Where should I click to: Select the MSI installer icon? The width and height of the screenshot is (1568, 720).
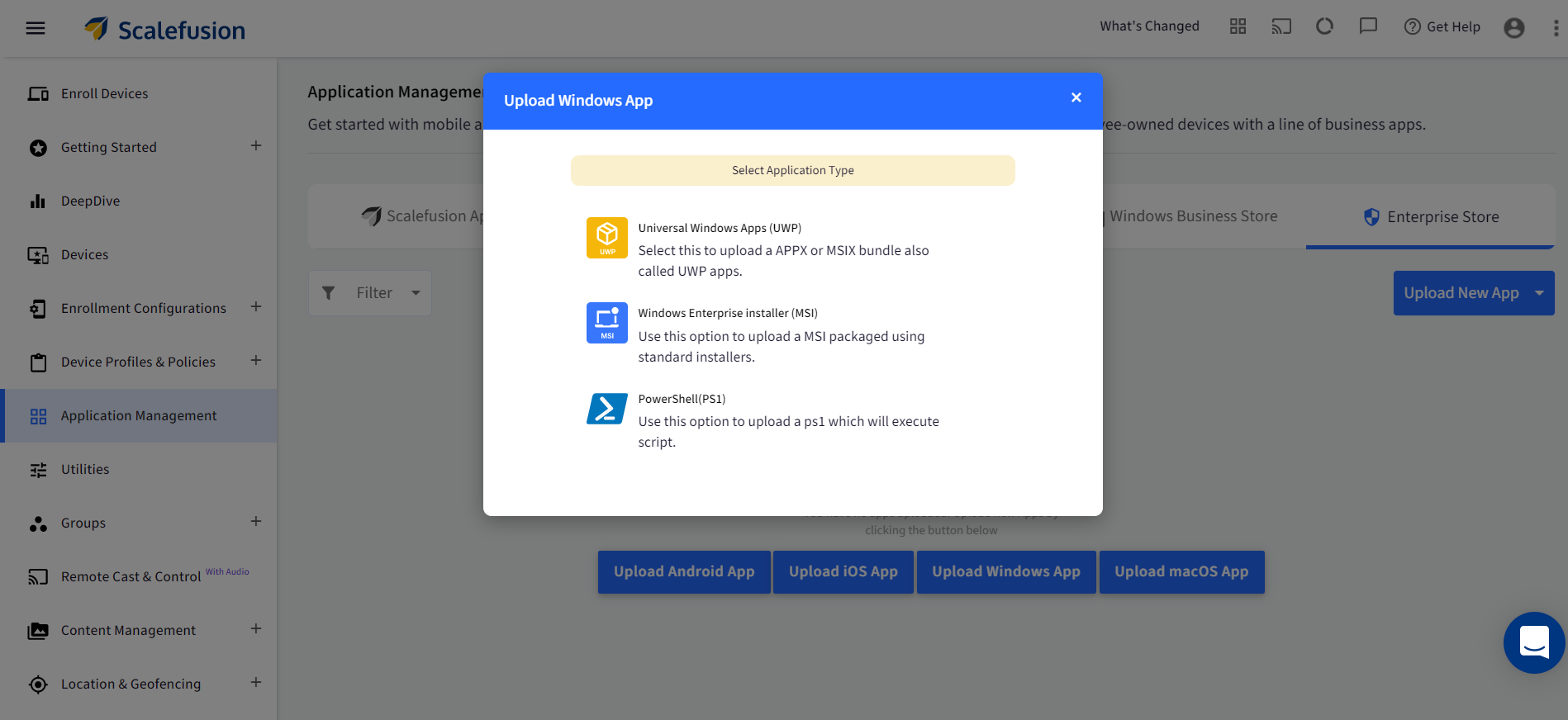(607, 323)
